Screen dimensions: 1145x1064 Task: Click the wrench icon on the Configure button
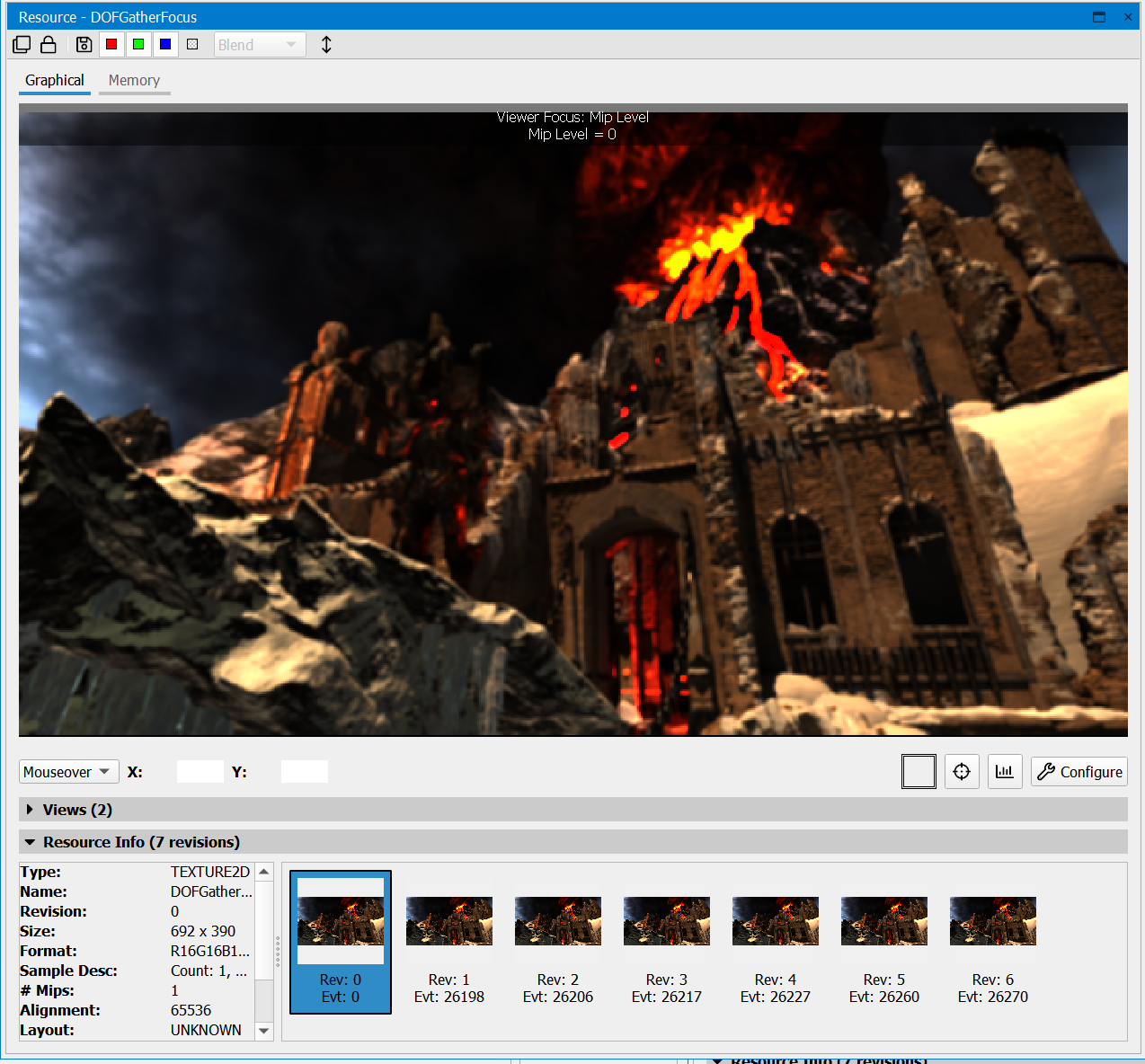[1046, 771]
